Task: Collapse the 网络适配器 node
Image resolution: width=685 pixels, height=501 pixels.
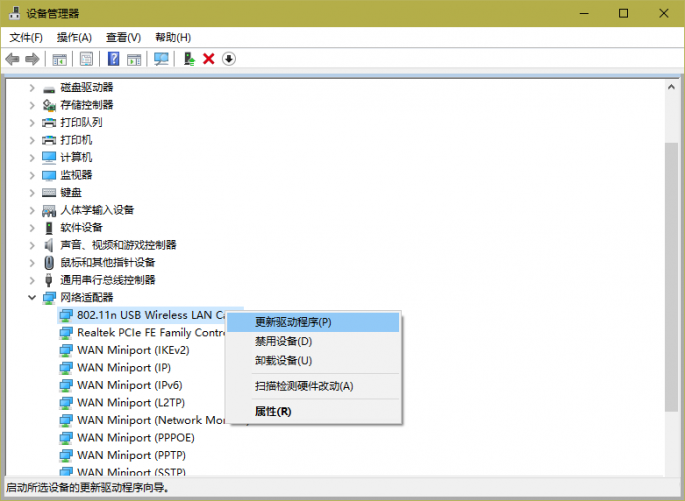Action: click(32, 297)
